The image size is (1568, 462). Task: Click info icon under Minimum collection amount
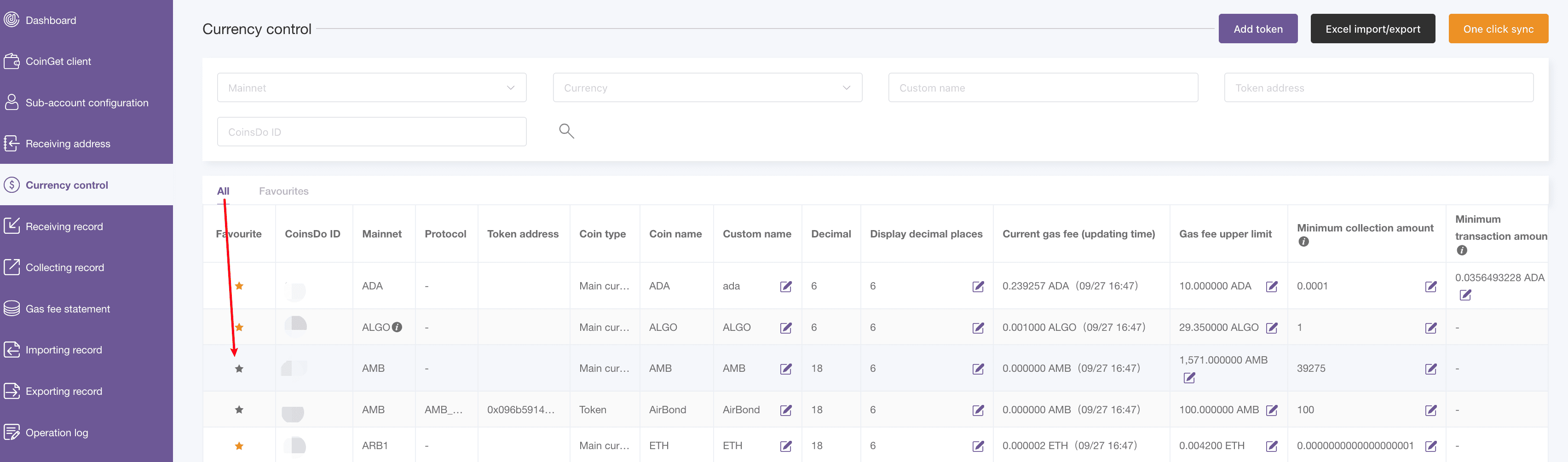(x=1303, y=242)
